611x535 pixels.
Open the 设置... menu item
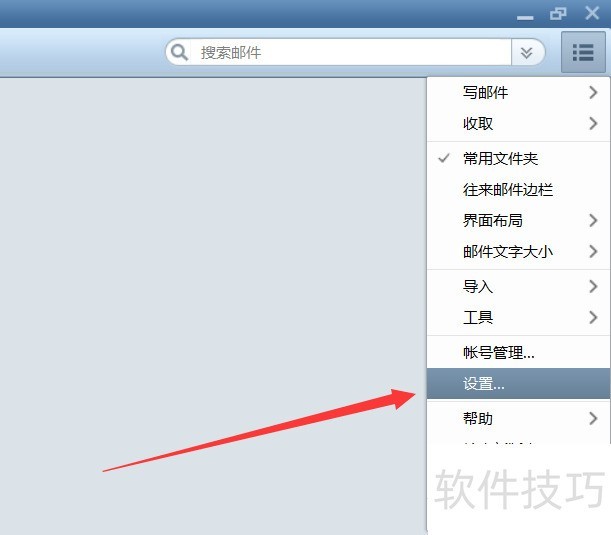(484, 384)
